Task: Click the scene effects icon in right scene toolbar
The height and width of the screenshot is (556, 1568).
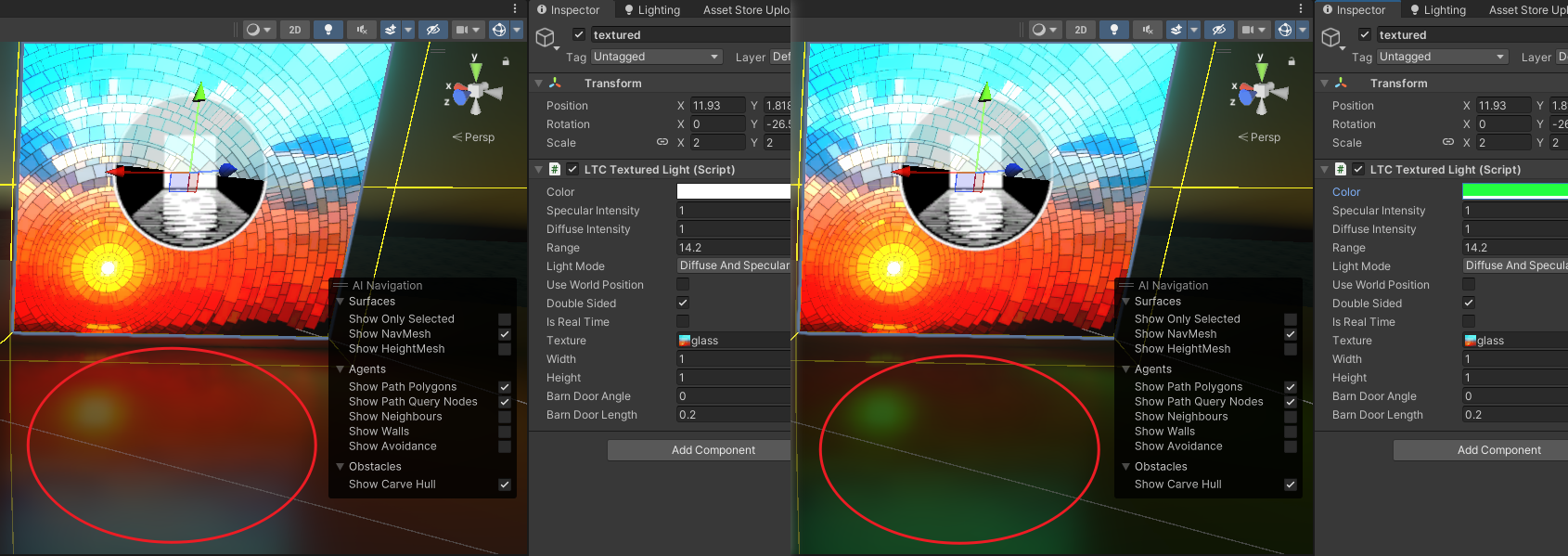Action: pos(1176,30)
